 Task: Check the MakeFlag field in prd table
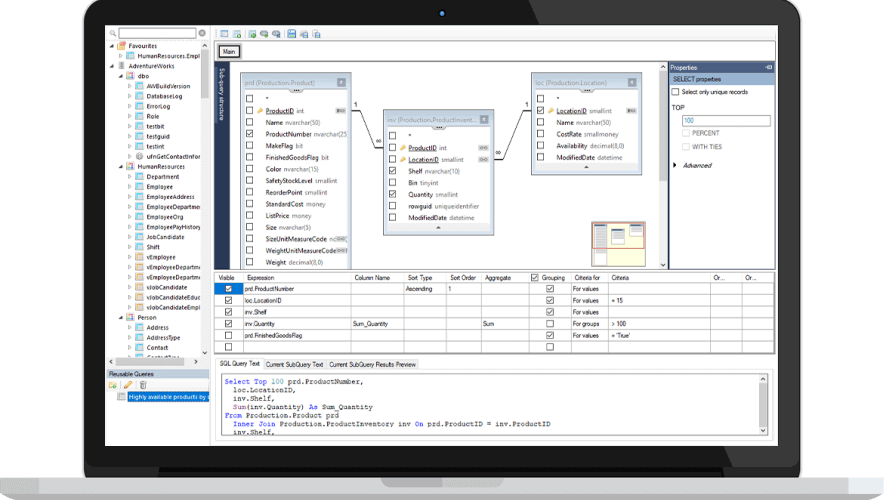(250, 145)
